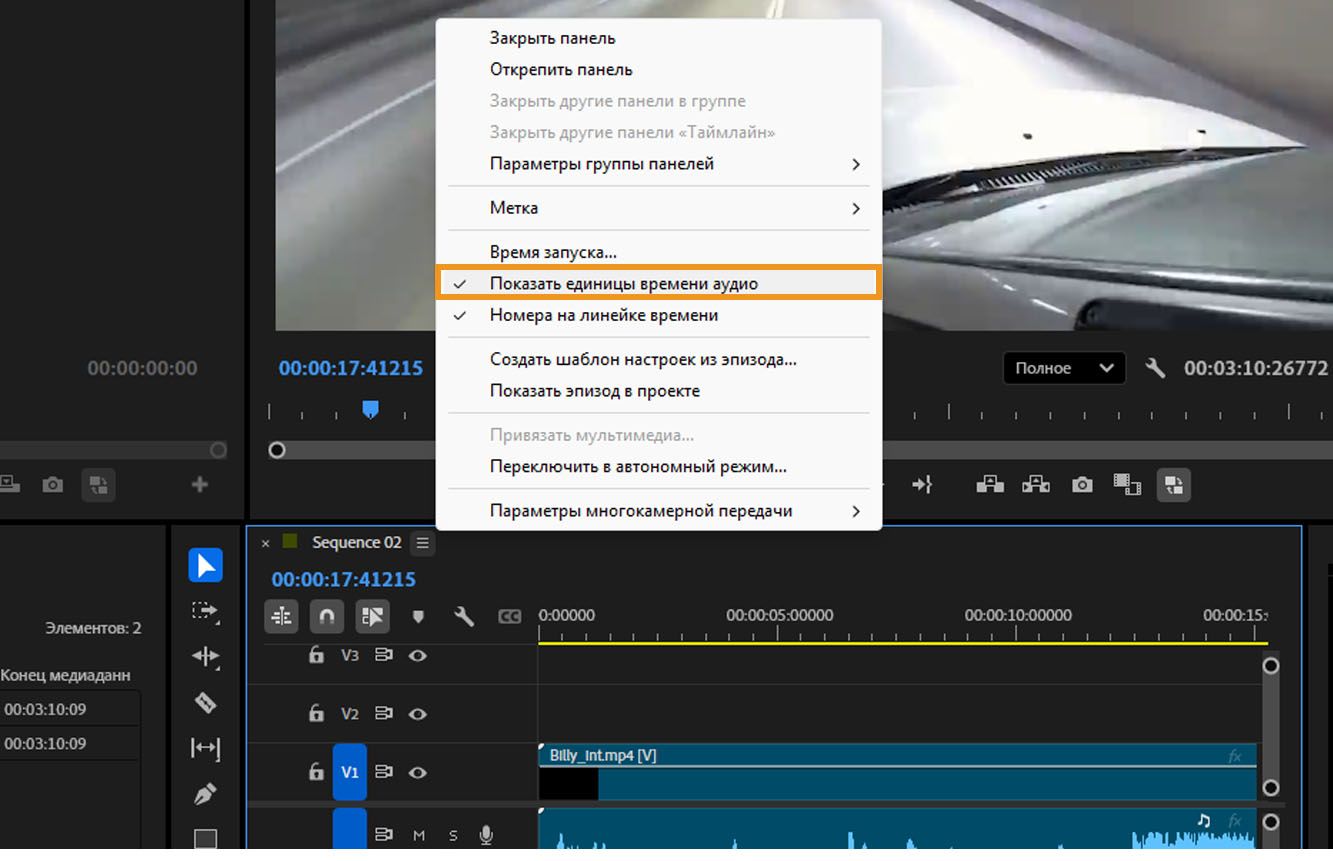1333x861 pixels.
Task: Click the Export Frame camera icon
Action: pyautogui.click(x=1082, y=485)
